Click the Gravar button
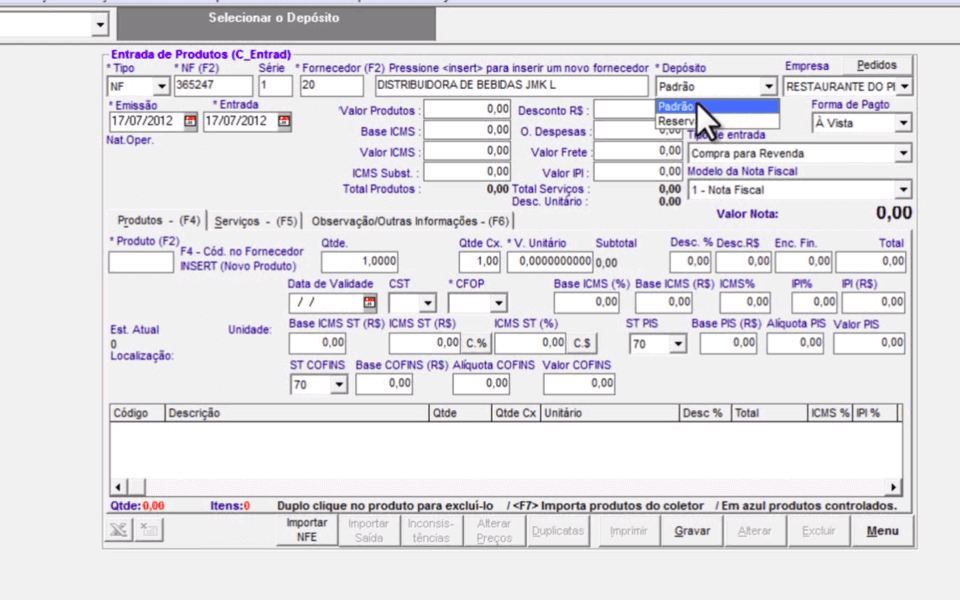 pos(692,530)
